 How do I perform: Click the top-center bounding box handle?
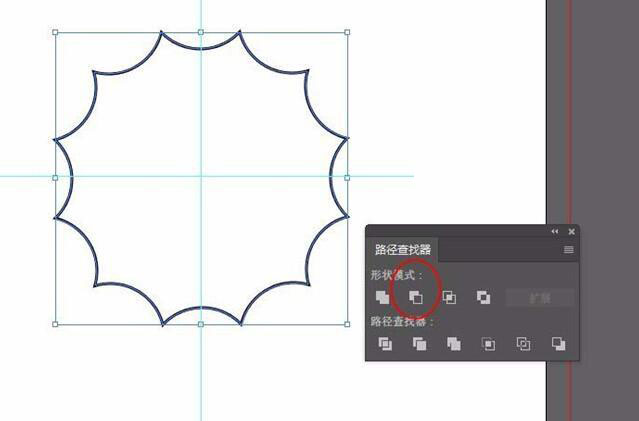(201, 32)
